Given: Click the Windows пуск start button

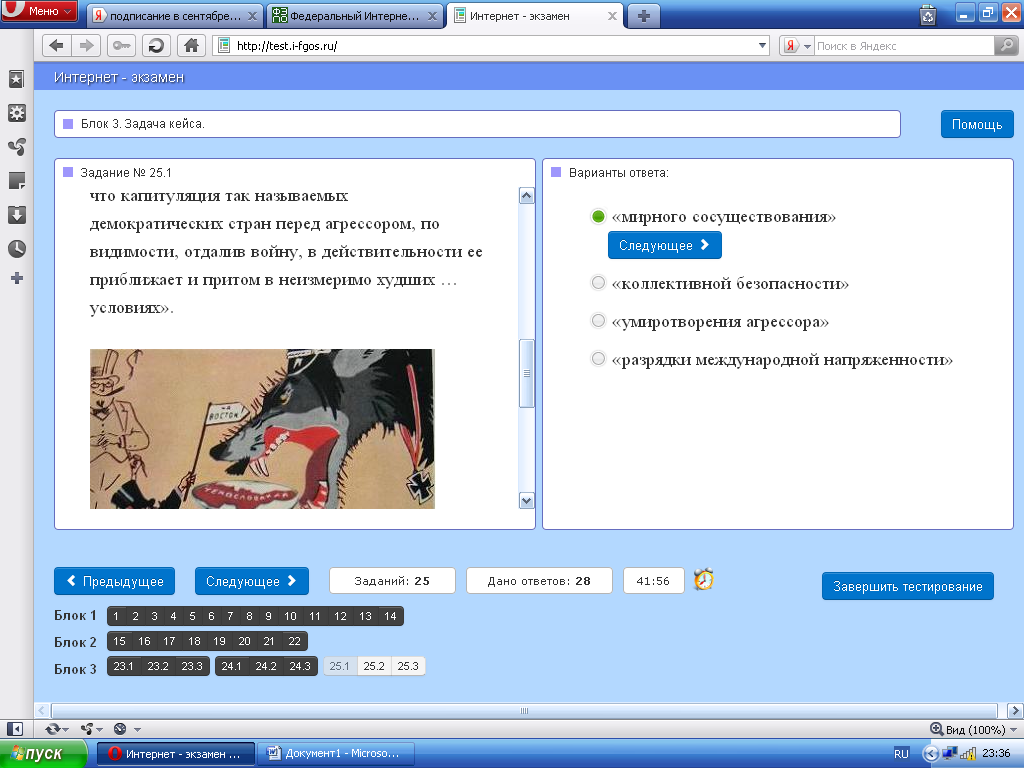Looking at the screenshot, I should pos(43,754).
